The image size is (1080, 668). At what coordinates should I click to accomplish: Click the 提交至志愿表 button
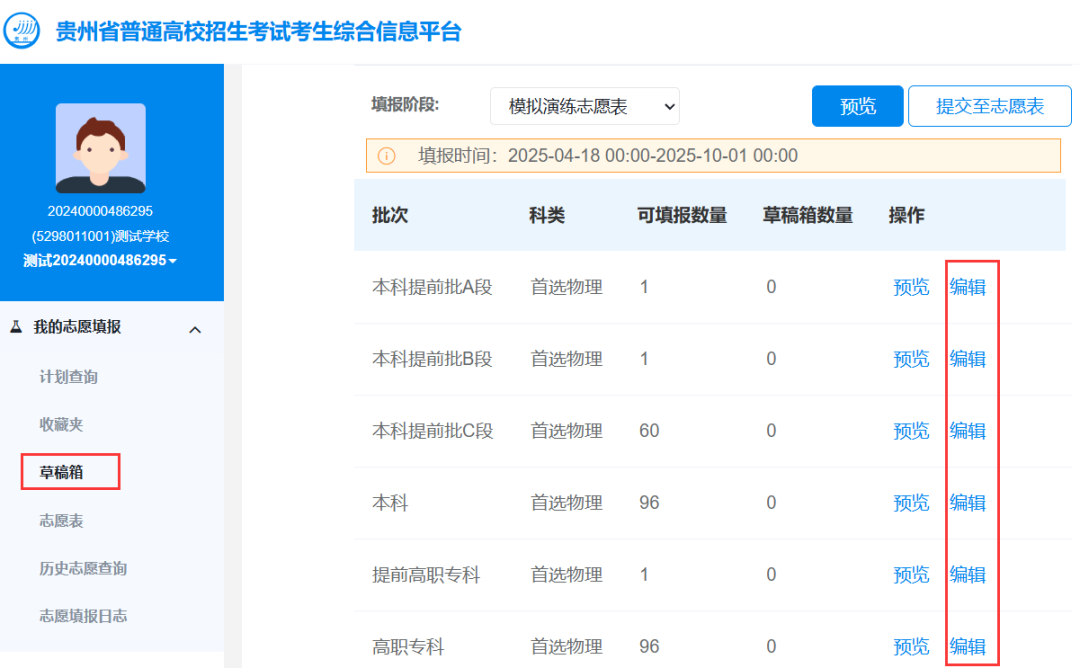point(989,106)
